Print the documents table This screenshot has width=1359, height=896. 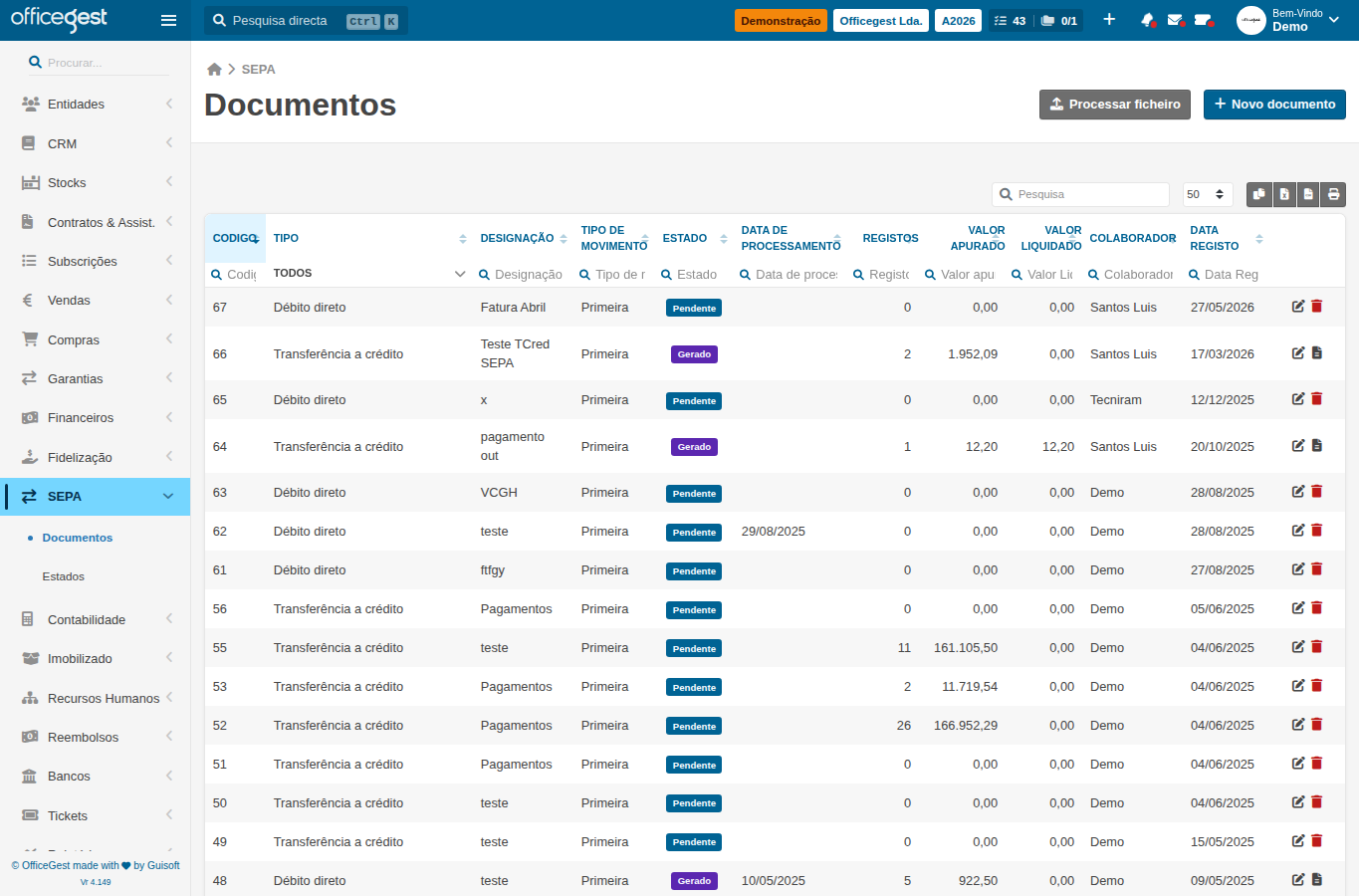tap(1333, 194)
